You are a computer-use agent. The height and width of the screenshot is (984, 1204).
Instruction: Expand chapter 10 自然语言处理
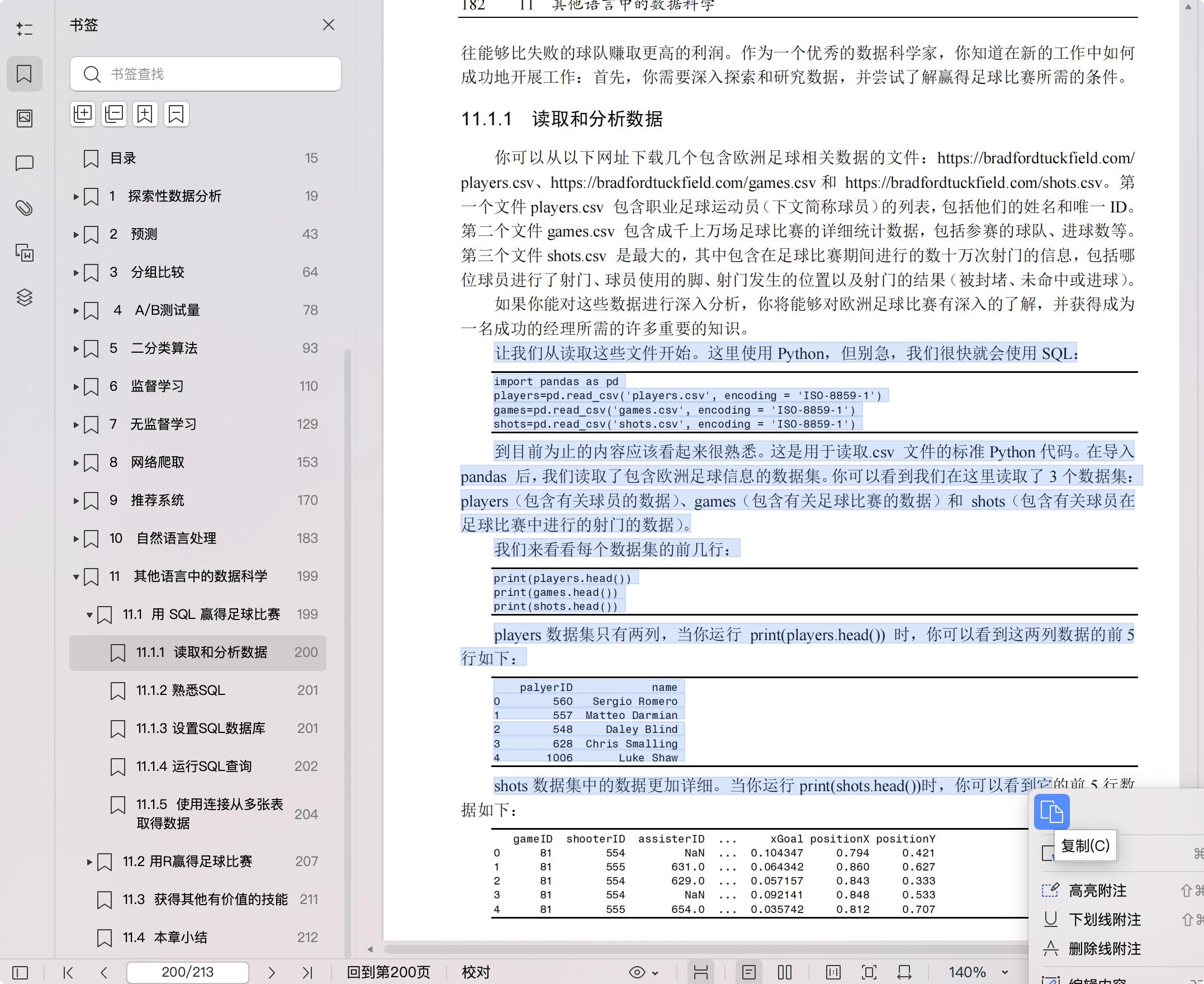76,538
